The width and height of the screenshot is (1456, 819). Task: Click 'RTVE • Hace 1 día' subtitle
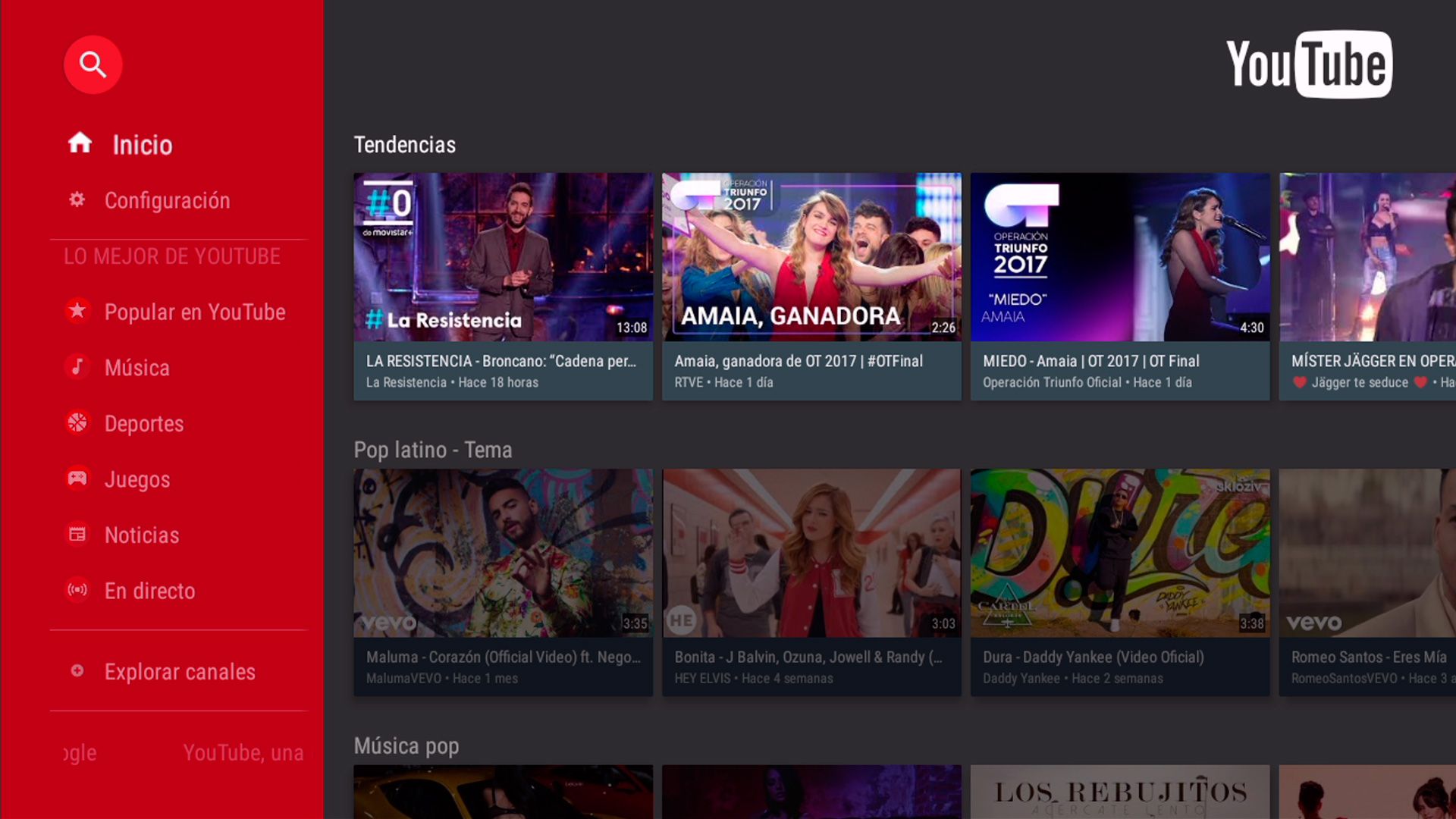(724, 382)
